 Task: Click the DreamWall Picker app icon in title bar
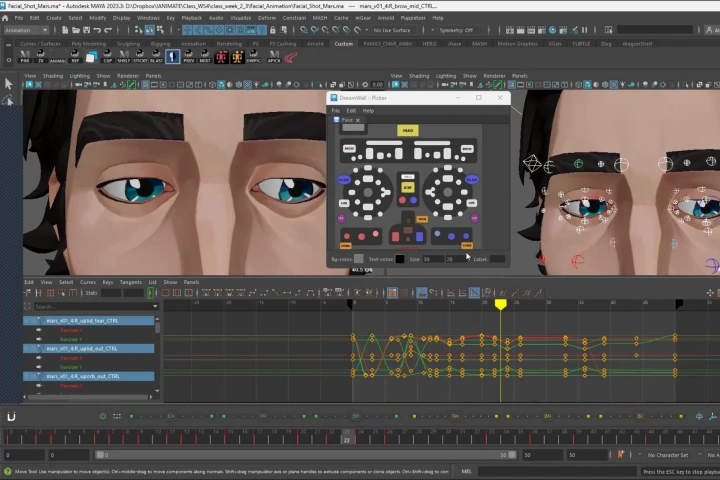pyautogui.click(x=334, y=98)
